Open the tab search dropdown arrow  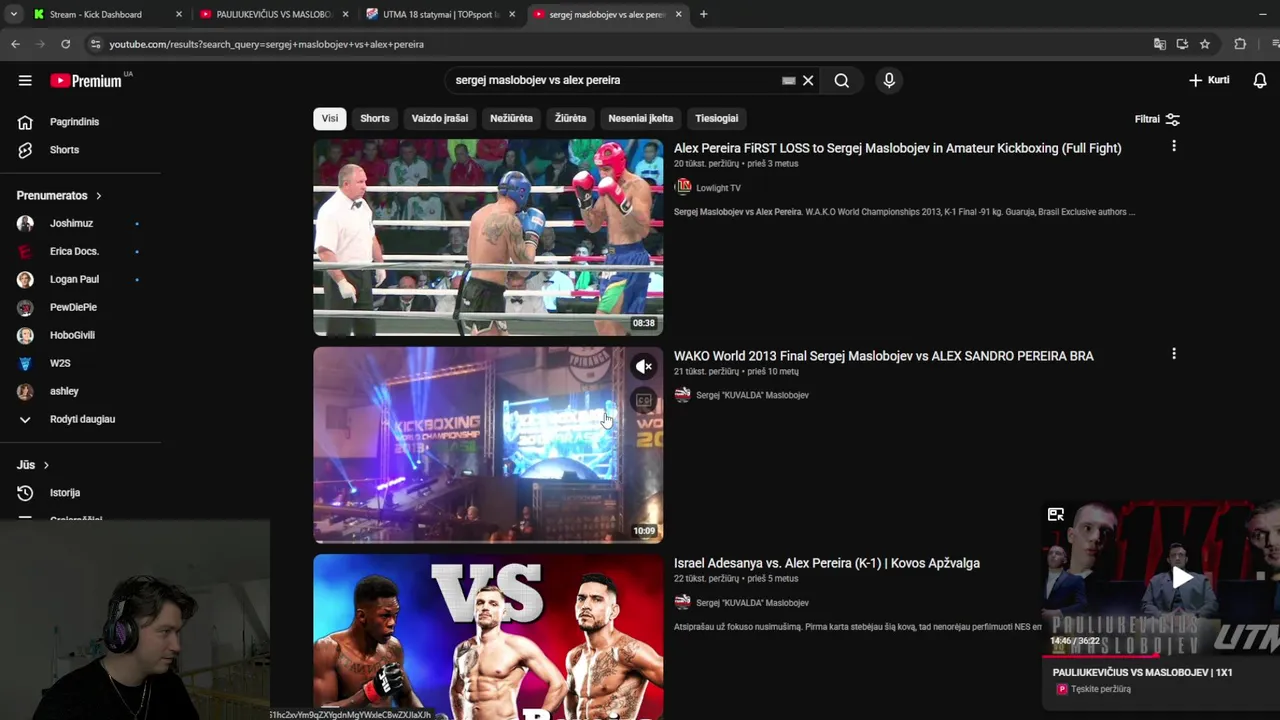(13, 14)
